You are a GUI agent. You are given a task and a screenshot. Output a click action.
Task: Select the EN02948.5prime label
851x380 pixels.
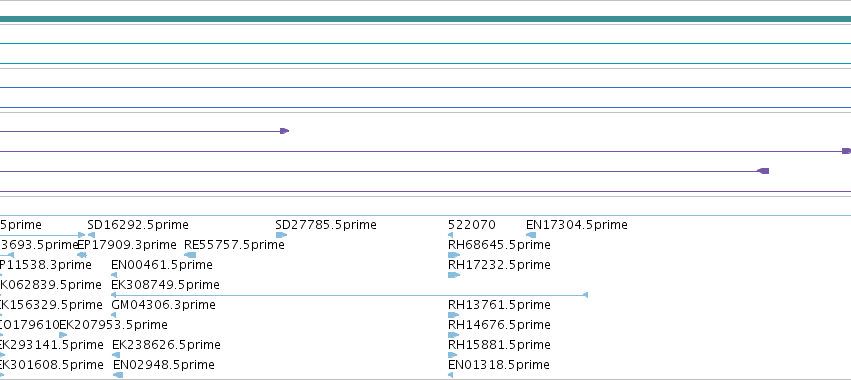pos(164,365)
